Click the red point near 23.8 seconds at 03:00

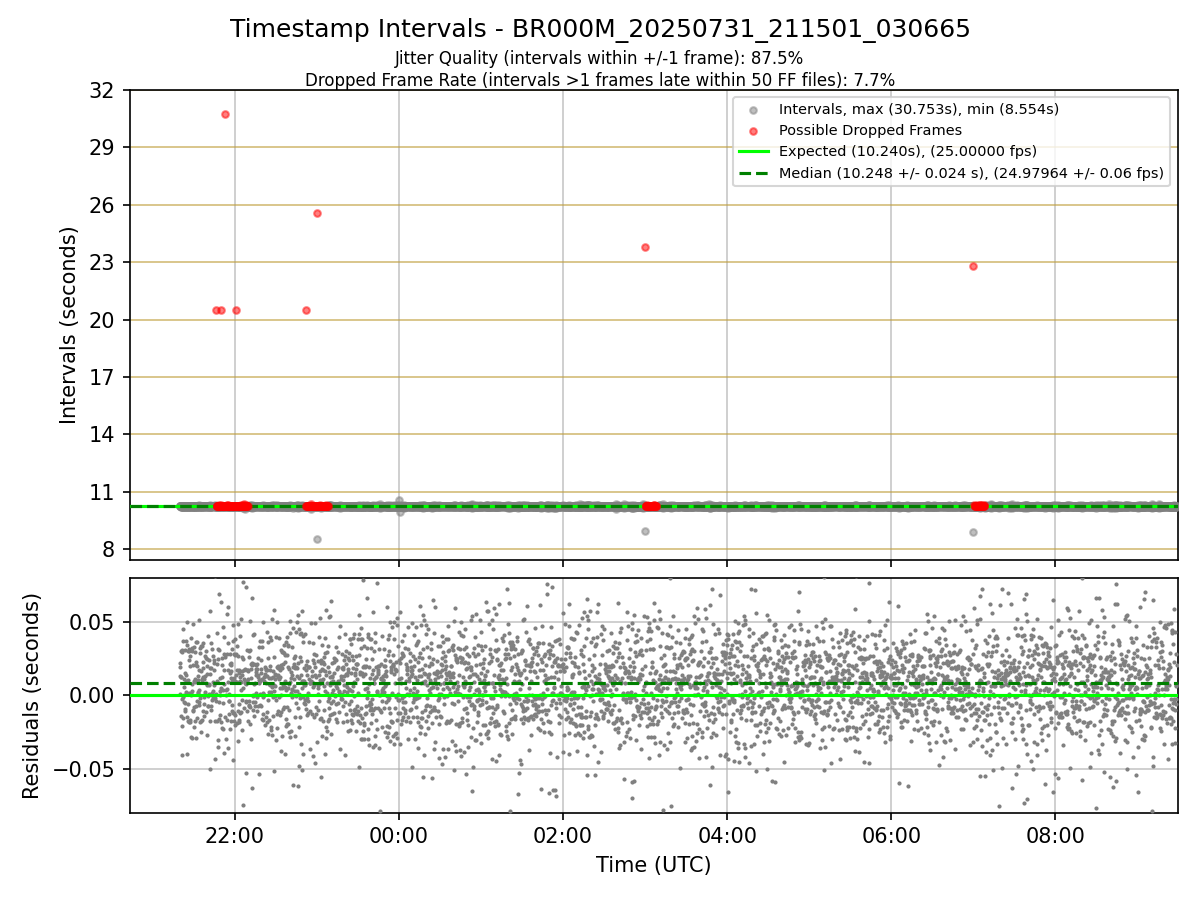click(645, 247)
